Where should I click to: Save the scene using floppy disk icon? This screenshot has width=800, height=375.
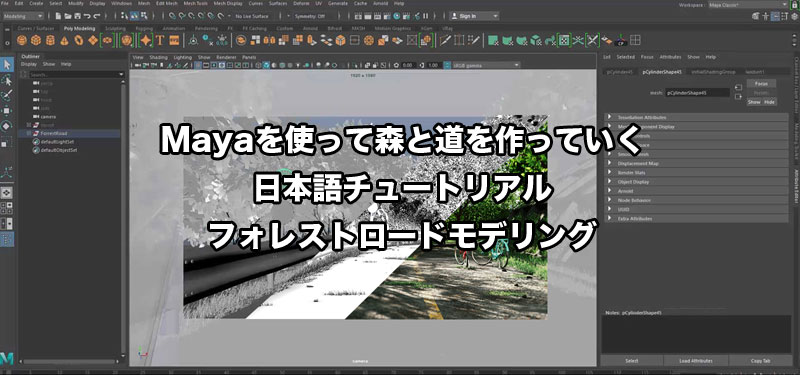pyautogui.click(x=78, y=16)
